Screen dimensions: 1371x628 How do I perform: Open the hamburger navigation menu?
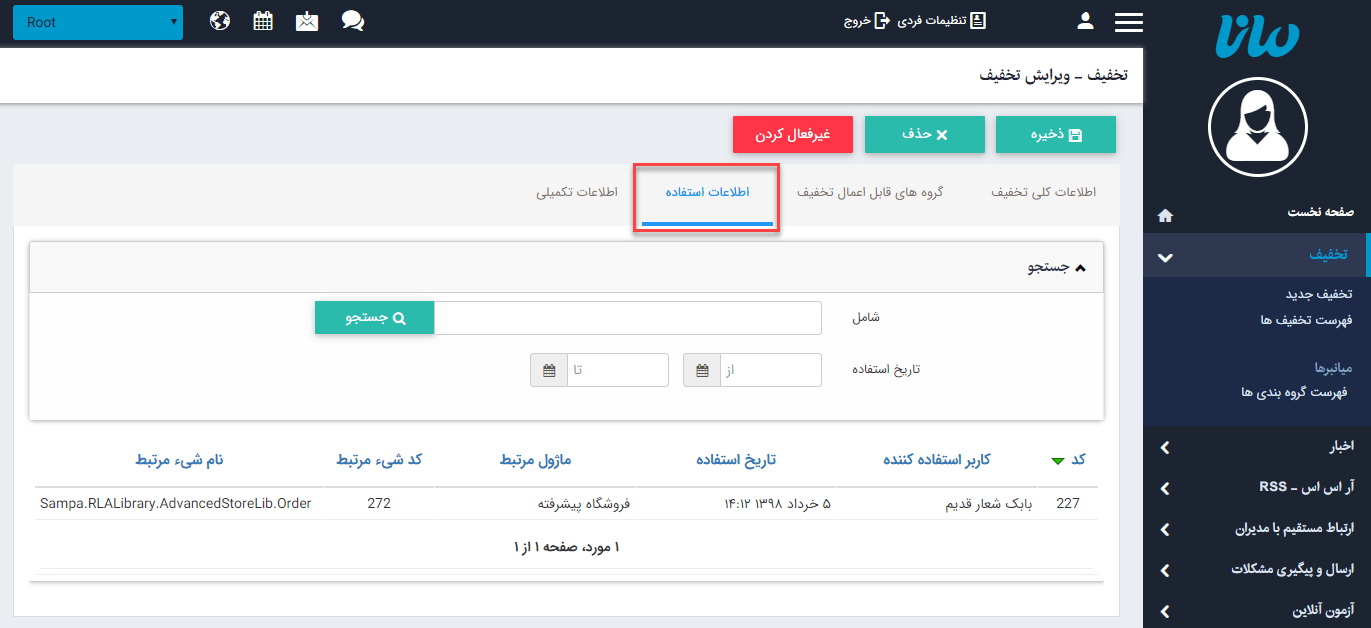click(1128, 22)
